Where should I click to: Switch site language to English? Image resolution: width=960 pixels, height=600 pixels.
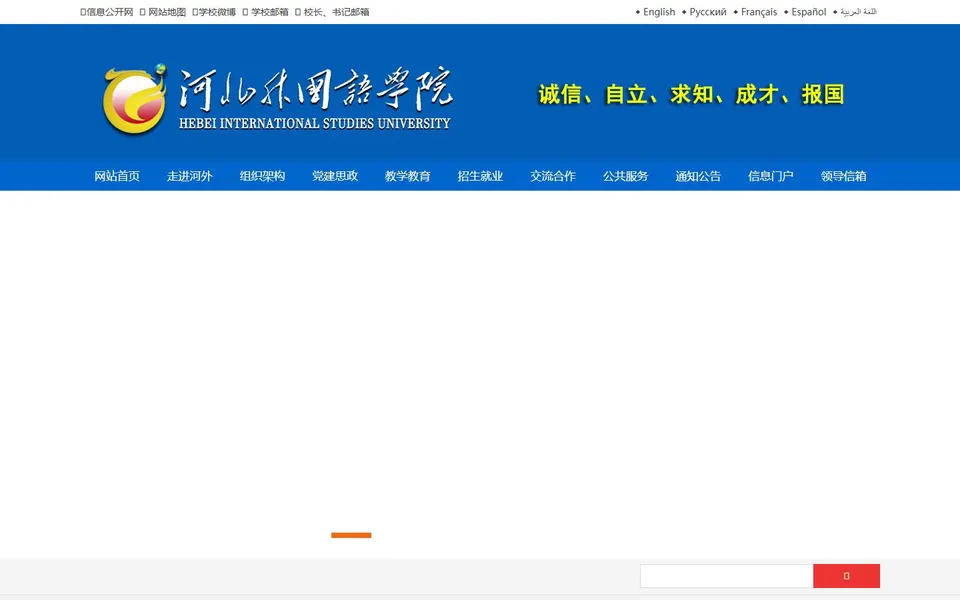pyautogui.click(x=659, y=12)
